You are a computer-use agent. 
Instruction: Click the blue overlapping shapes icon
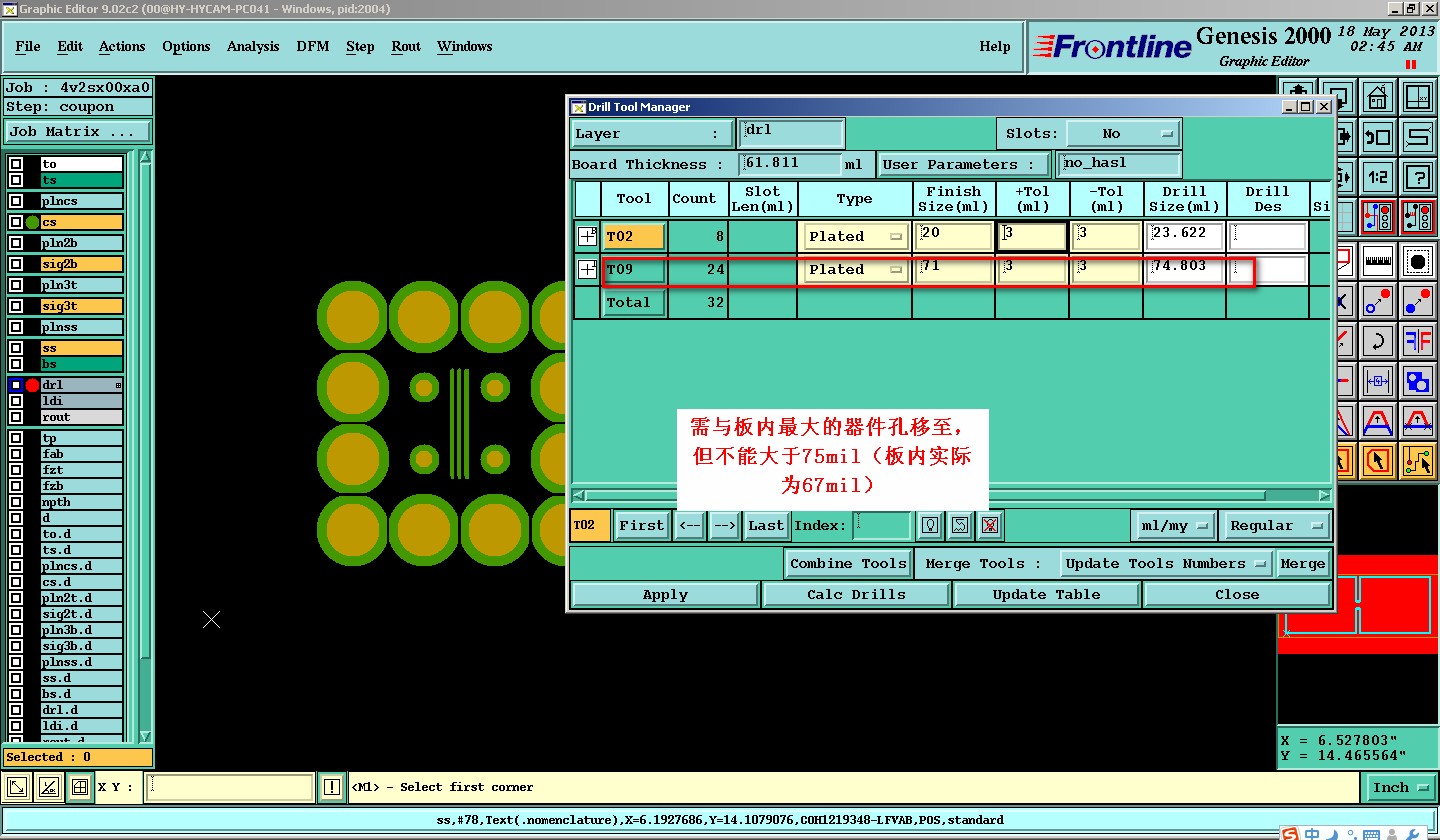(1418, 381)
